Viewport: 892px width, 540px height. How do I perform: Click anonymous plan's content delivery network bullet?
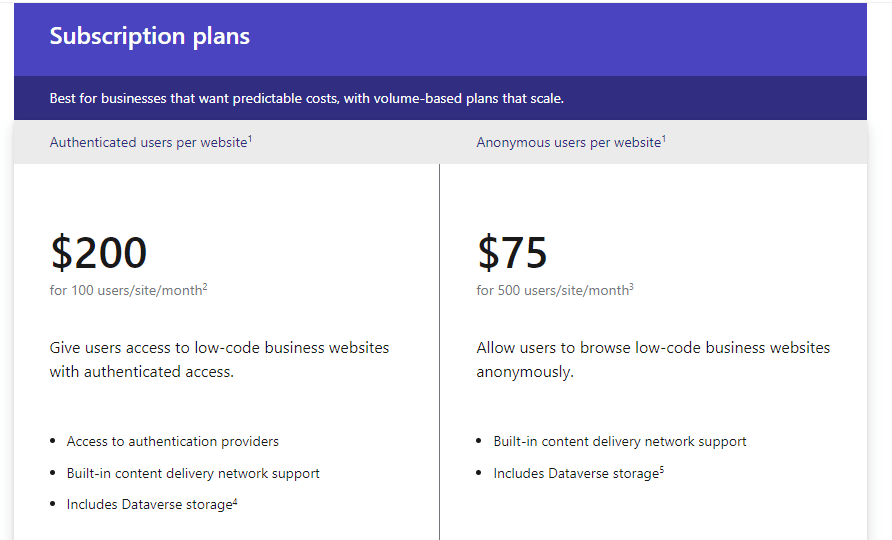620,442
